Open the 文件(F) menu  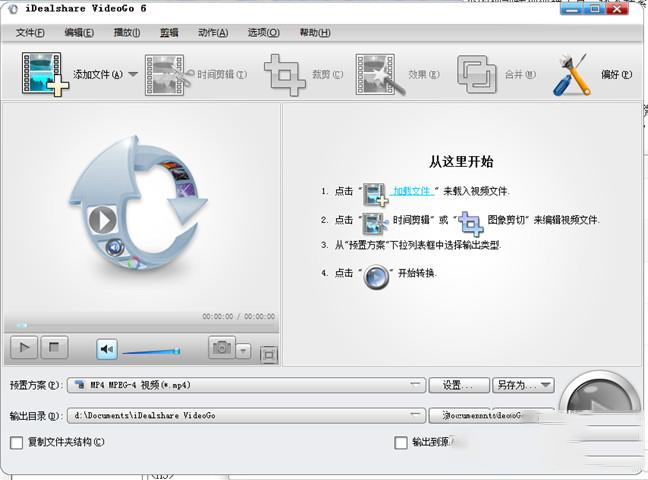pyautogui.click(x=30, y=33)
